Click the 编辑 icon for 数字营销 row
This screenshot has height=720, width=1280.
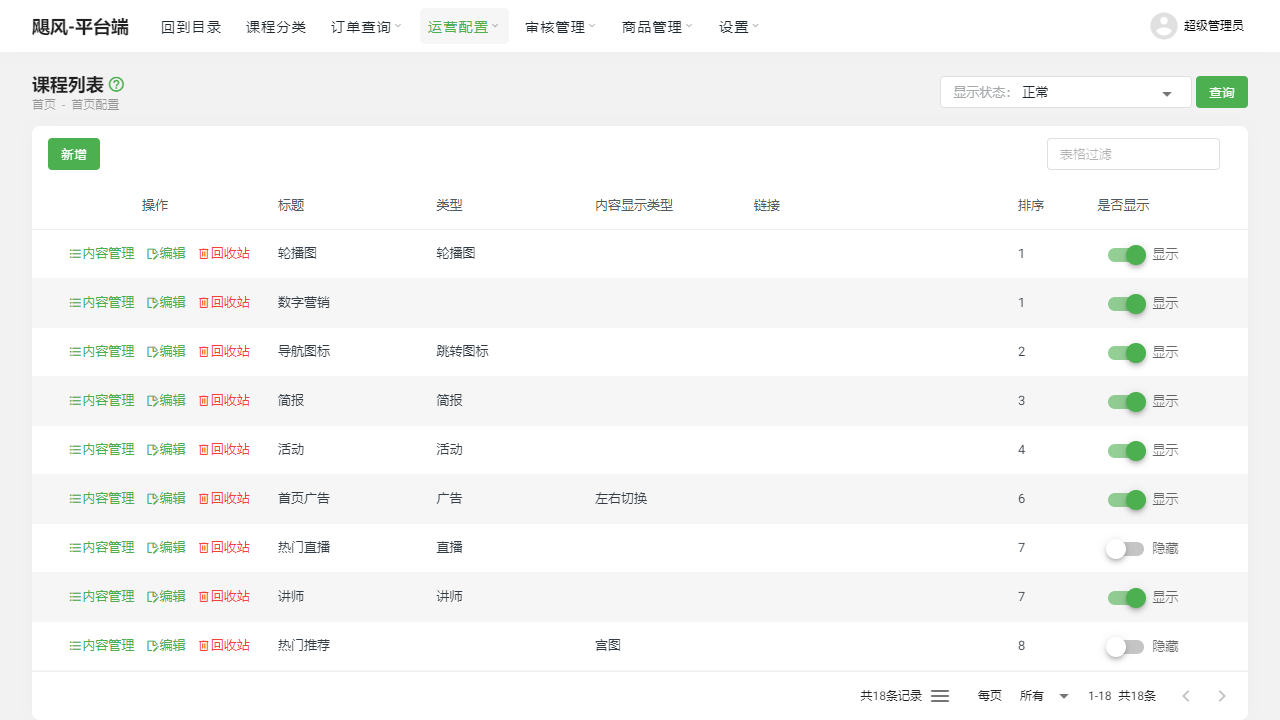tap(153, 303)
